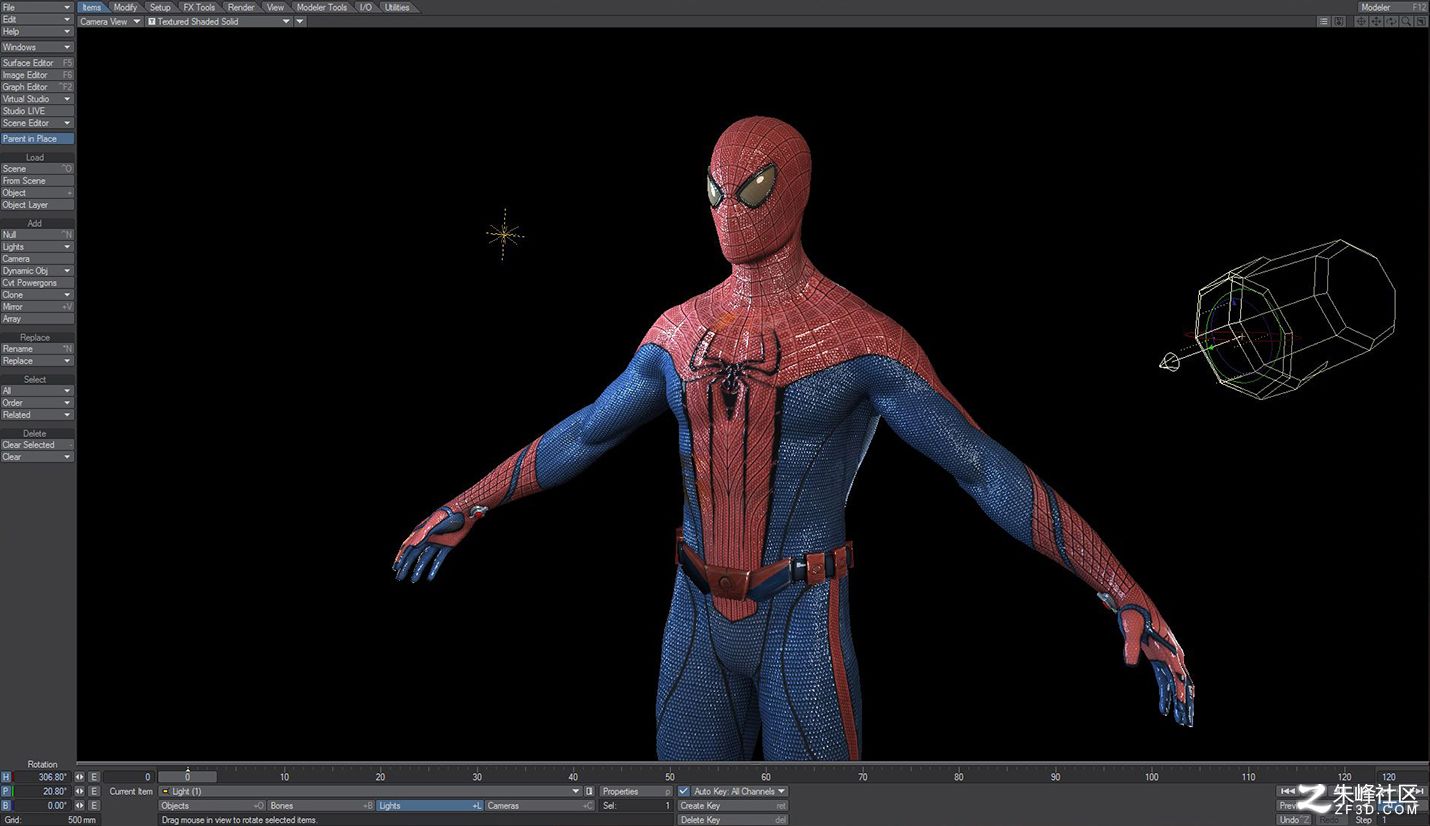The image size is (1430, 826).
Task: Switch to Objects selection mode
Action: (x=212, y=805)
